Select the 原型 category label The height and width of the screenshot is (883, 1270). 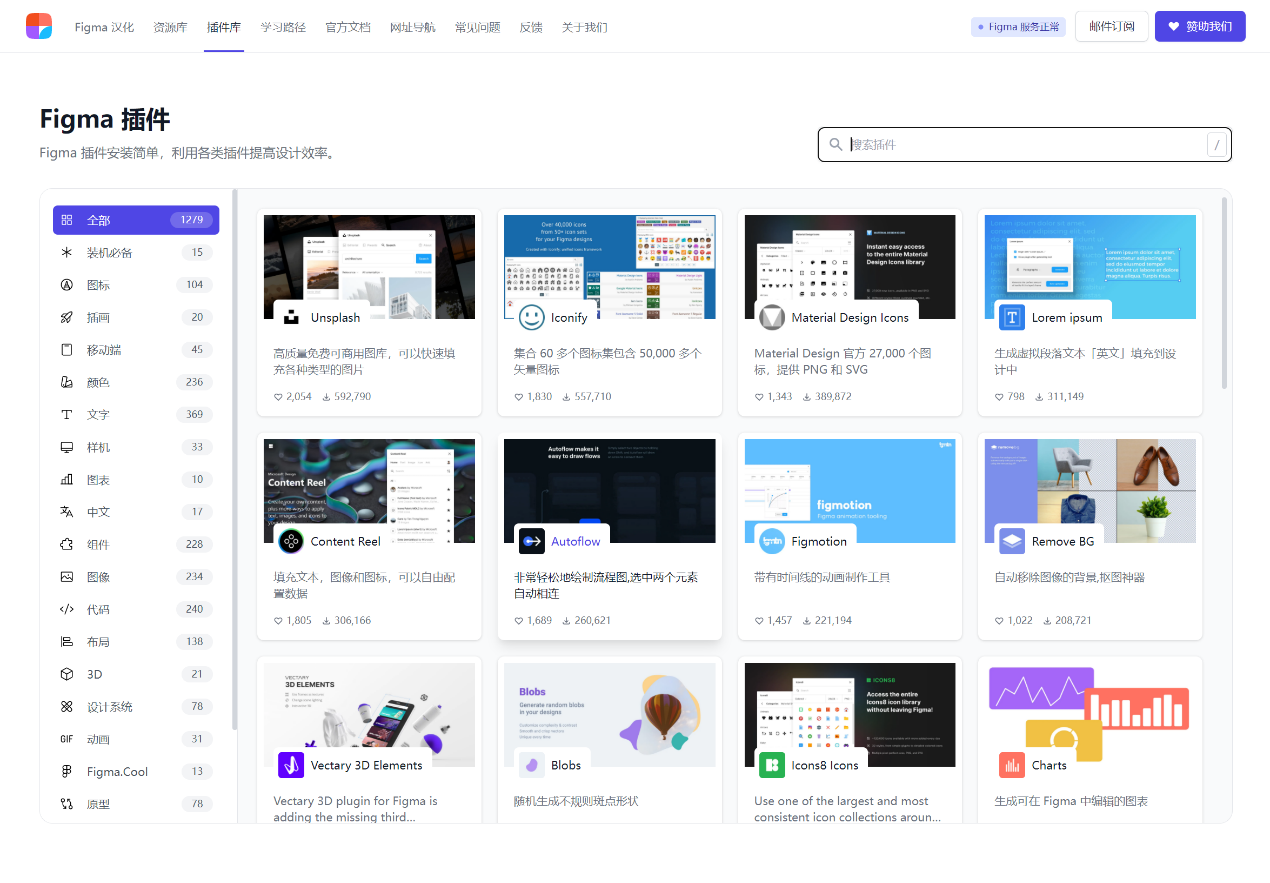pyautogui.click(x=98, y=804)
